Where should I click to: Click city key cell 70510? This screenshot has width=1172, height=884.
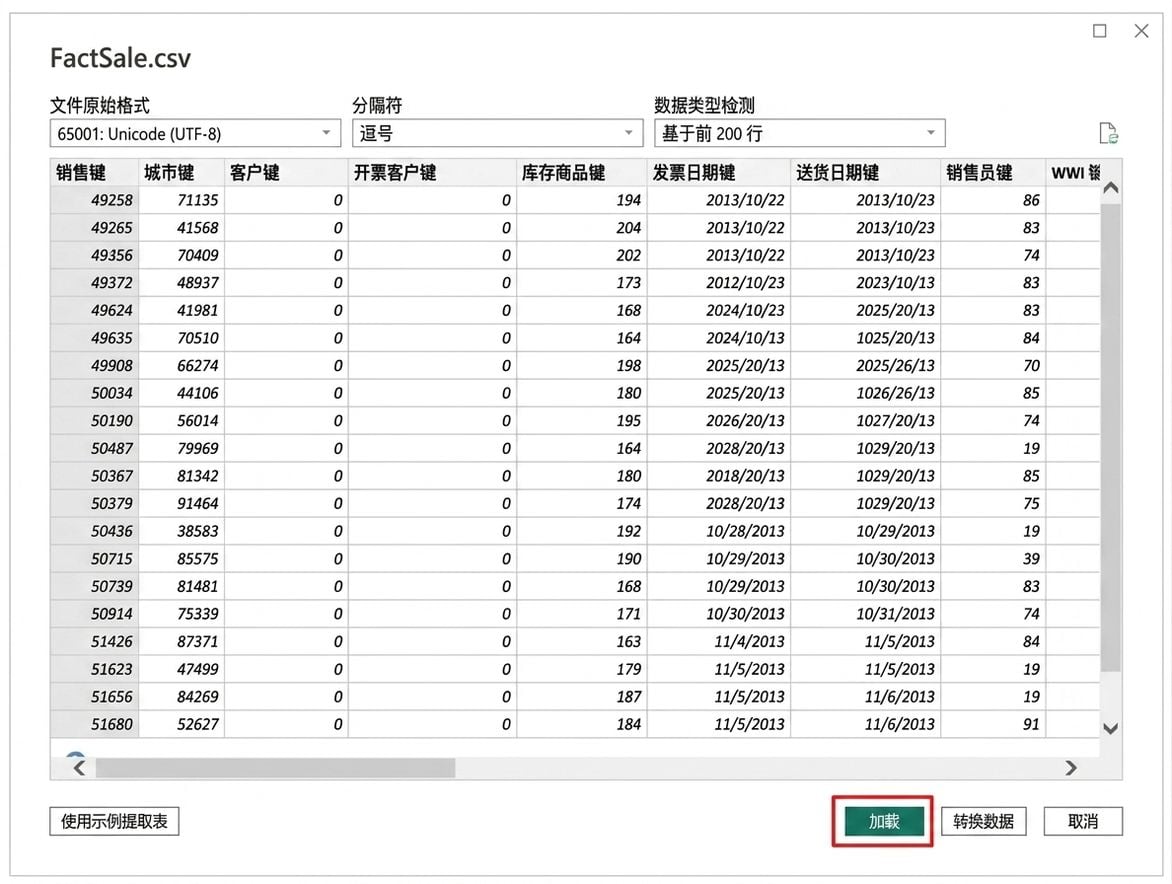pyautogui.click(x=182, y=339)
